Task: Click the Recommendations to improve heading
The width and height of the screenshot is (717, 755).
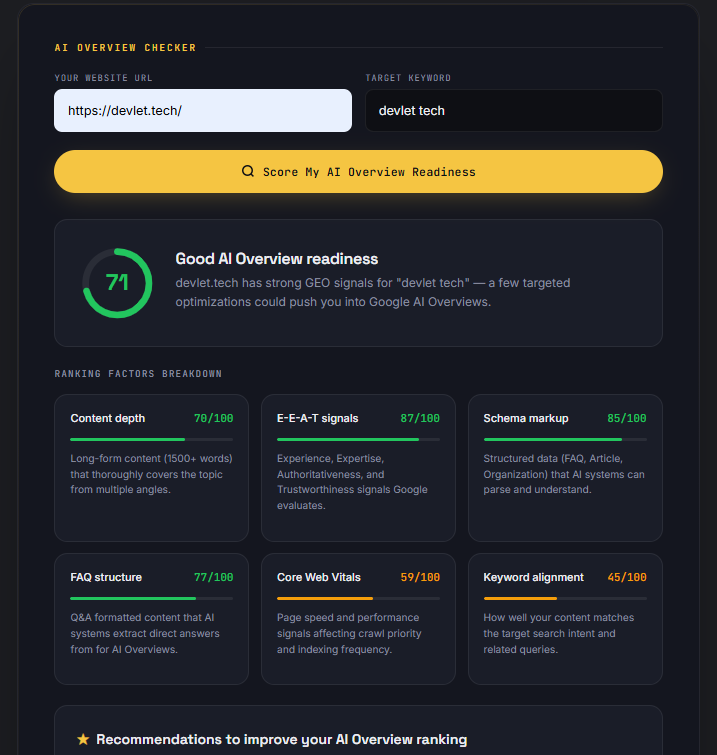Action: (282, 739)
